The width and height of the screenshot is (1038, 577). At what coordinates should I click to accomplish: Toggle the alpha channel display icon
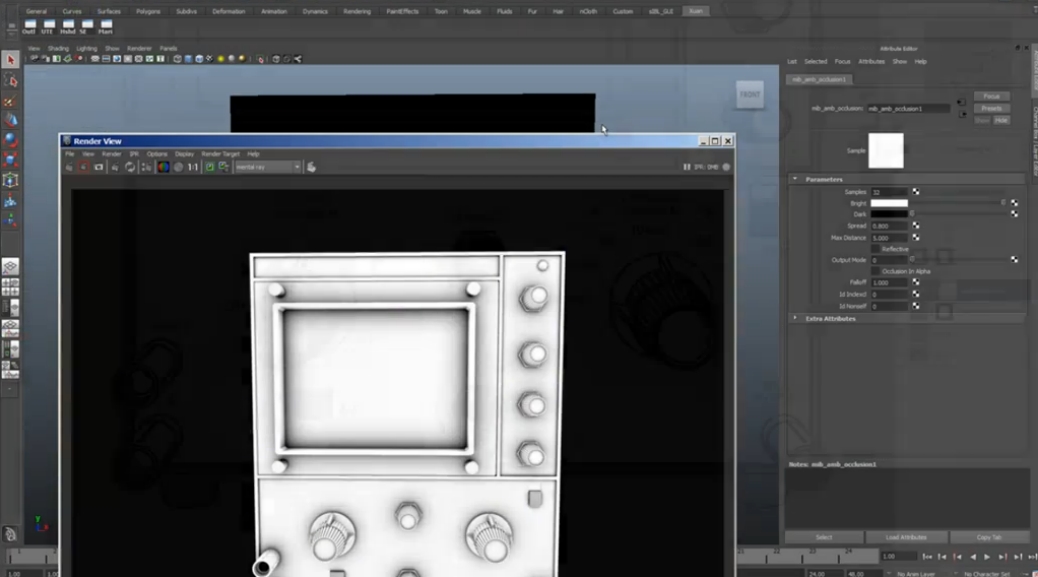178,167
